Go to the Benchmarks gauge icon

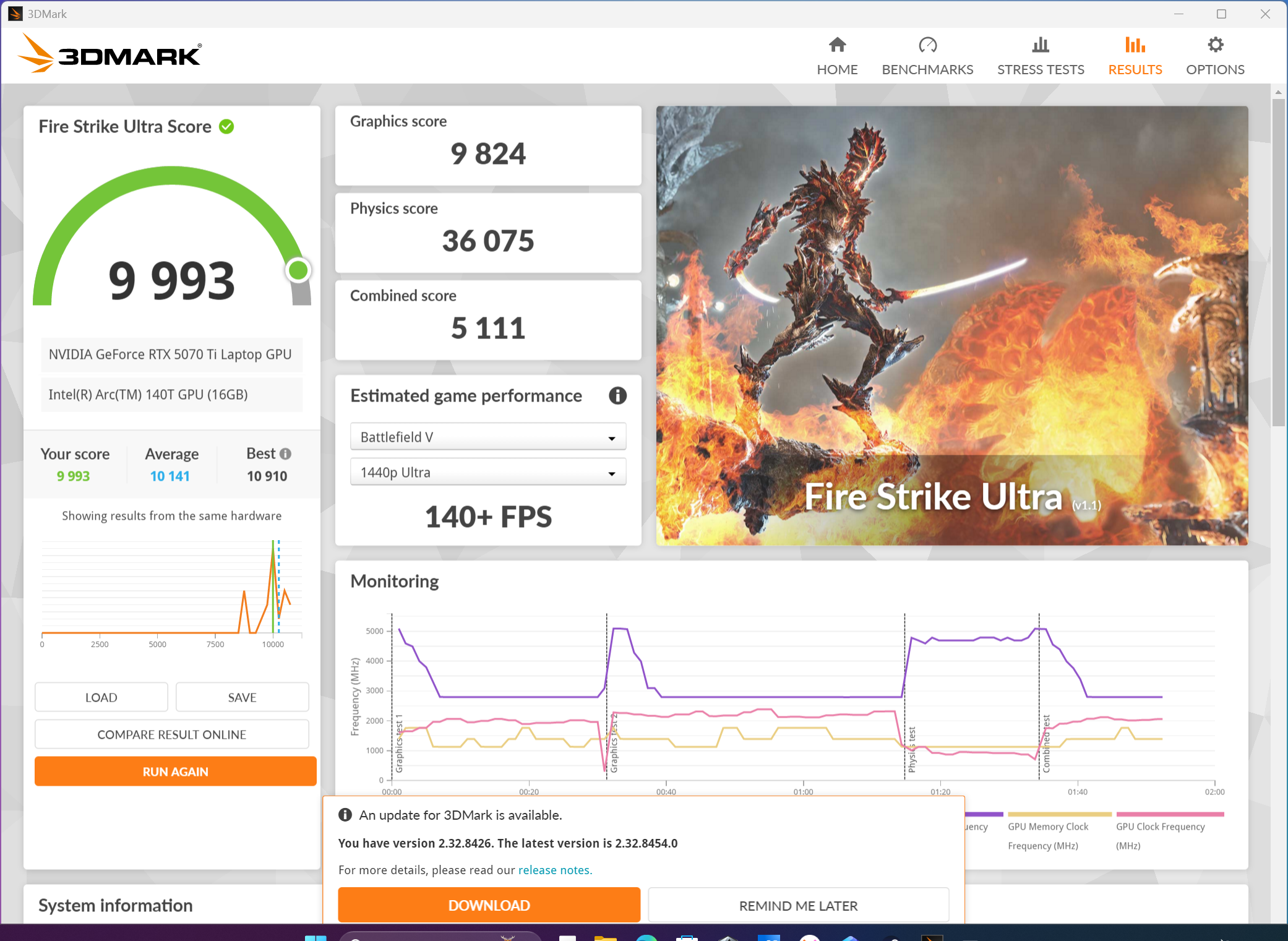(927, 45)
